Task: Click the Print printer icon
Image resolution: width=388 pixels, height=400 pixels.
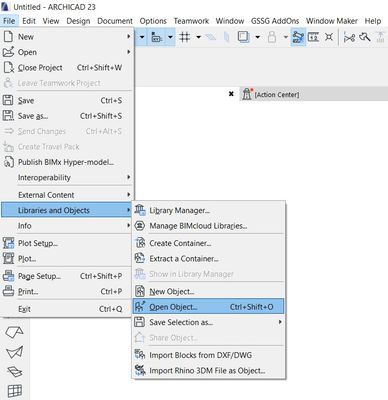Action: tap(8, 291)
